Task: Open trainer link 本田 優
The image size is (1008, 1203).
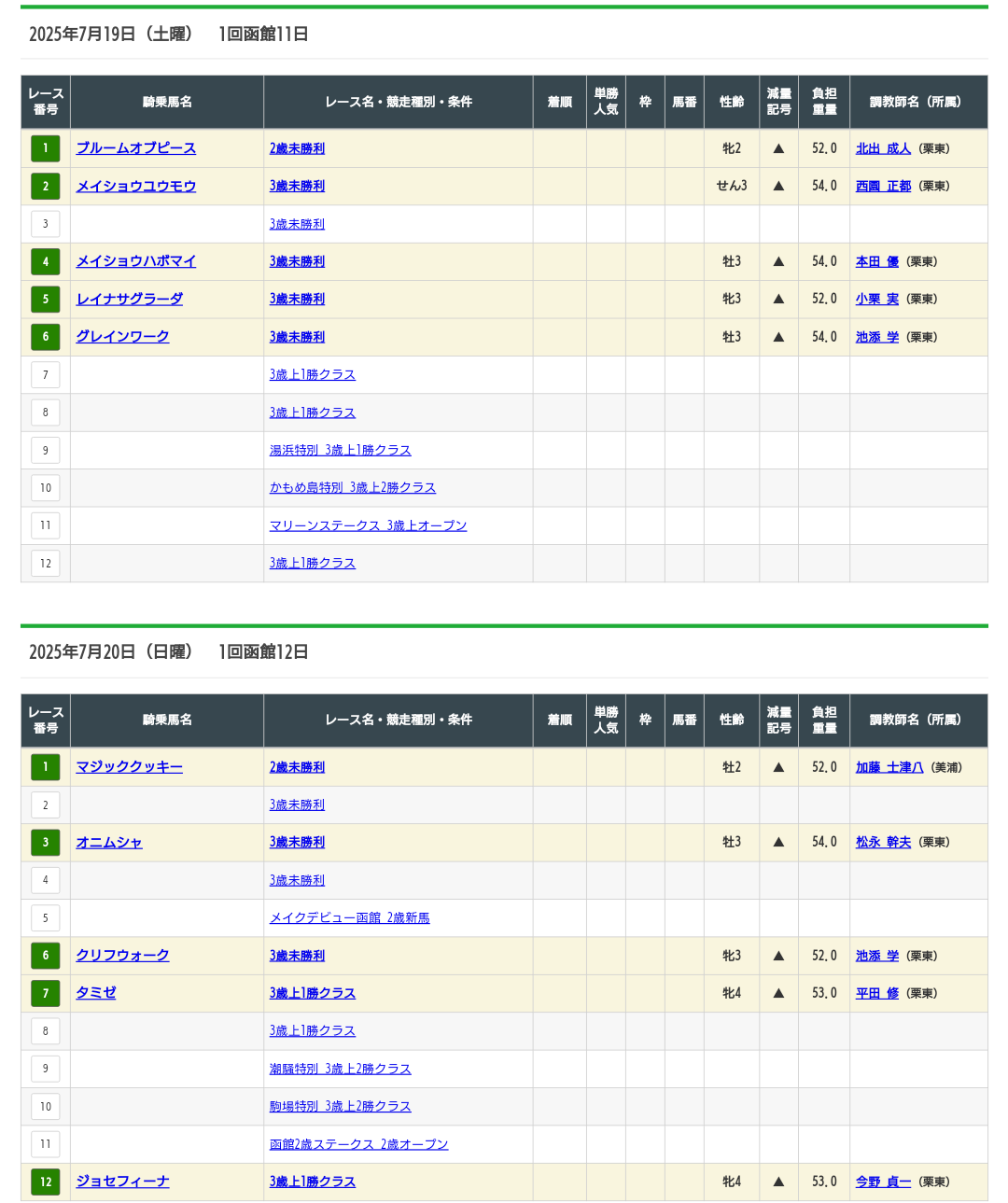Action: pos(877,261)
